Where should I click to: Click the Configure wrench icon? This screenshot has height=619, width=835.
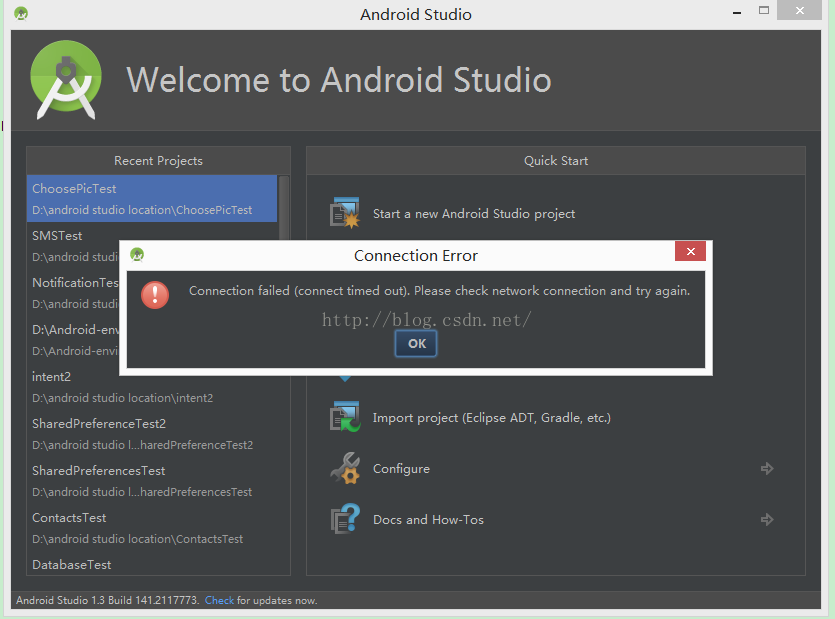[345, 468]
